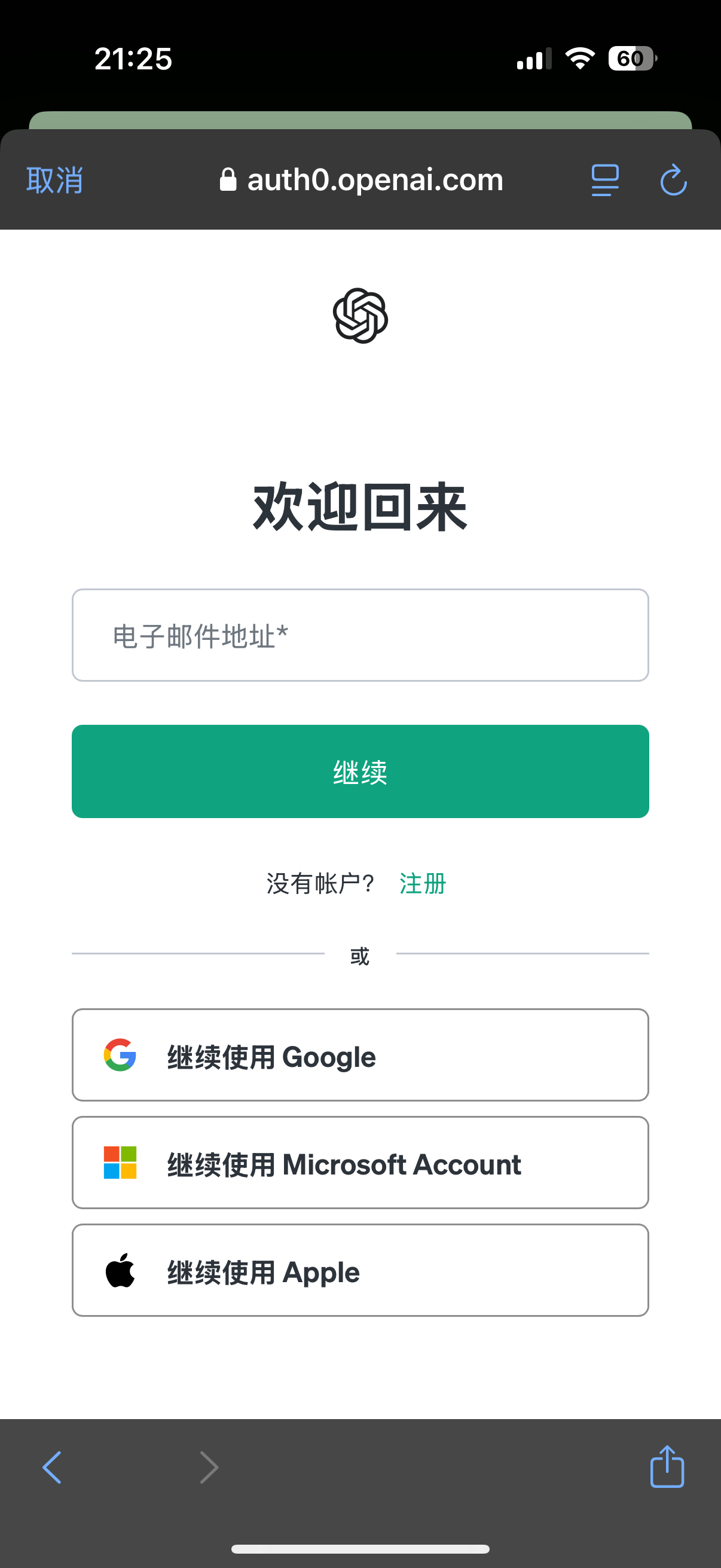Choose 继续使用 Google sign-in
The height and width of the screenshot is (1568, 721).
point(360,1055)
